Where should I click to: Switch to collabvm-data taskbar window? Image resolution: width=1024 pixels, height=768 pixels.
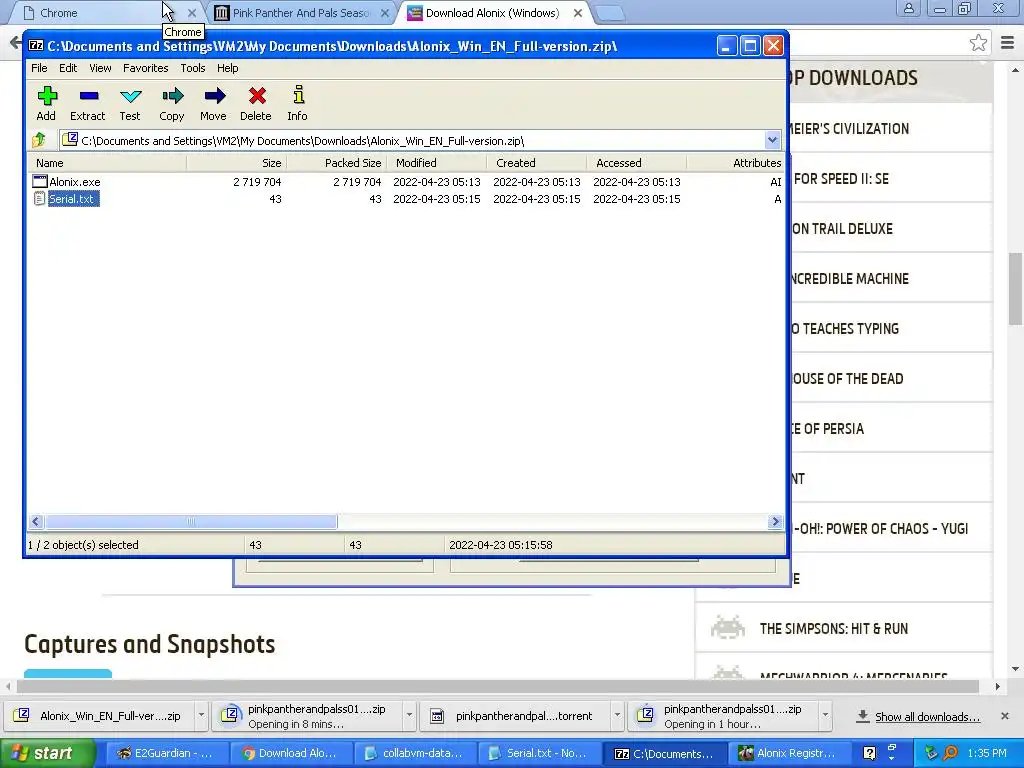click(415, 753)
